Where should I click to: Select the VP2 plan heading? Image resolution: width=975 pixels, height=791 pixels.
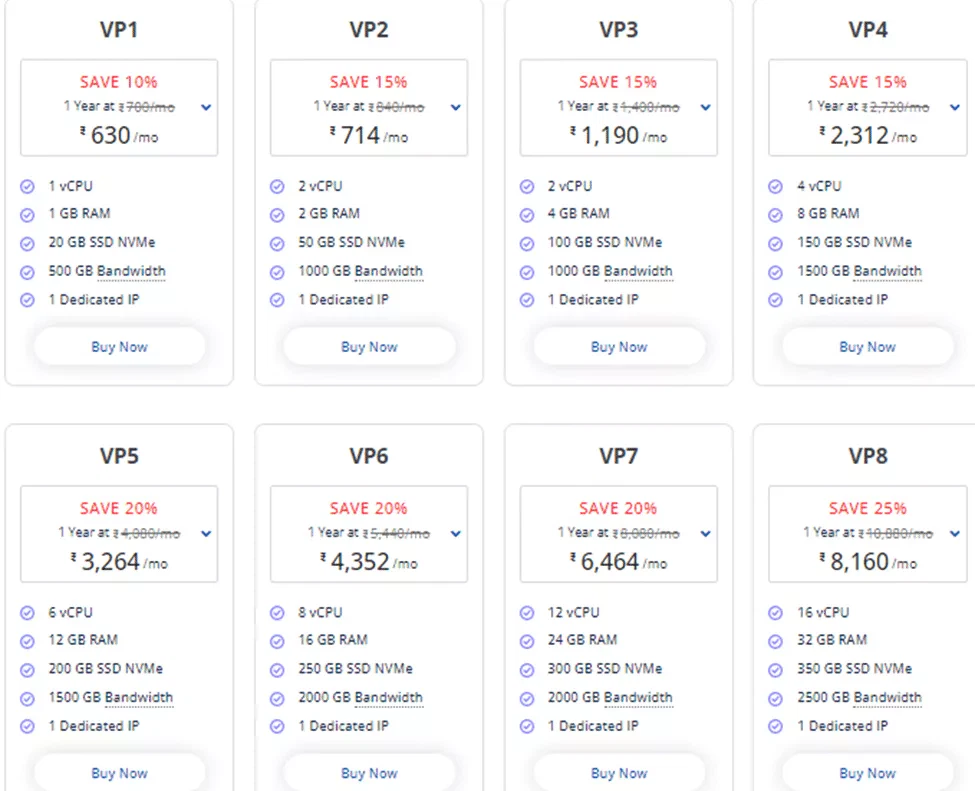pos(369,30)
